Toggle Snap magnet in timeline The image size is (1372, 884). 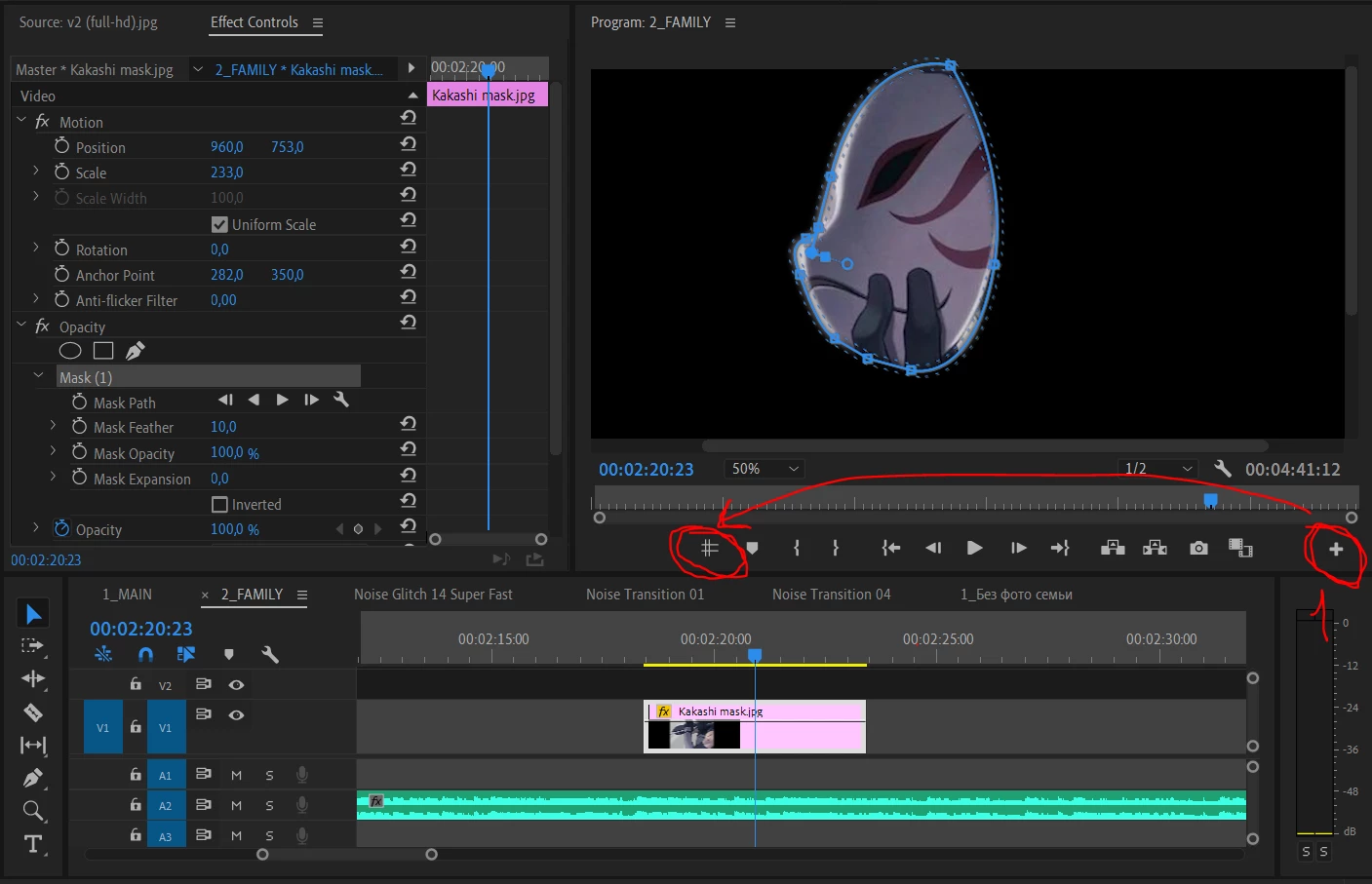point(145,654)
